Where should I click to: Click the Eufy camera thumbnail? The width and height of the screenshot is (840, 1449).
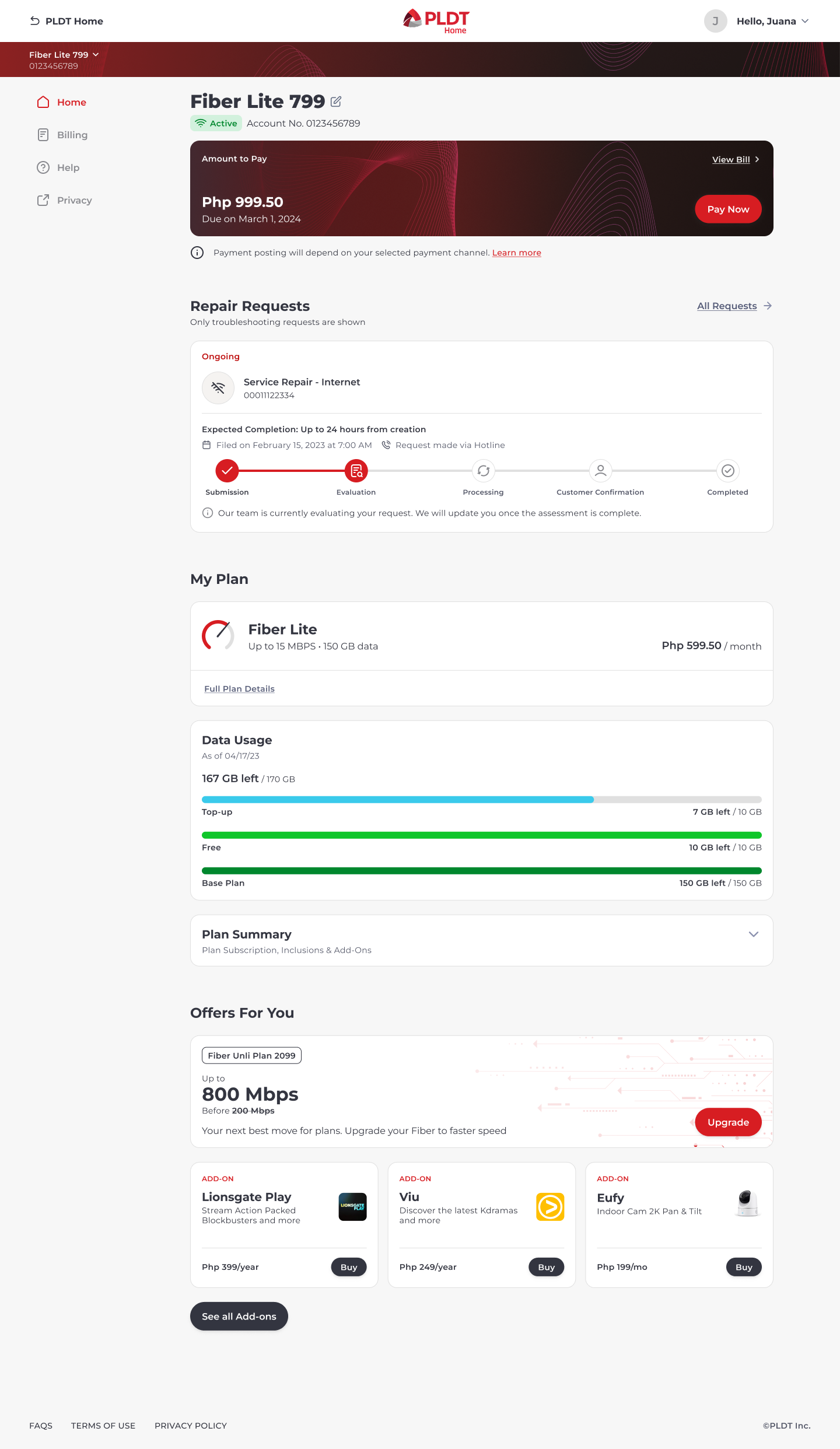point(748,1203)
